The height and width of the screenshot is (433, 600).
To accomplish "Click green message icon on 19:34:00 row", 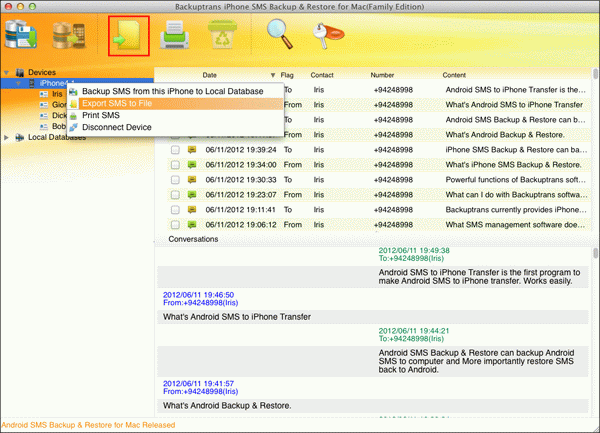I will pos(192,164).
